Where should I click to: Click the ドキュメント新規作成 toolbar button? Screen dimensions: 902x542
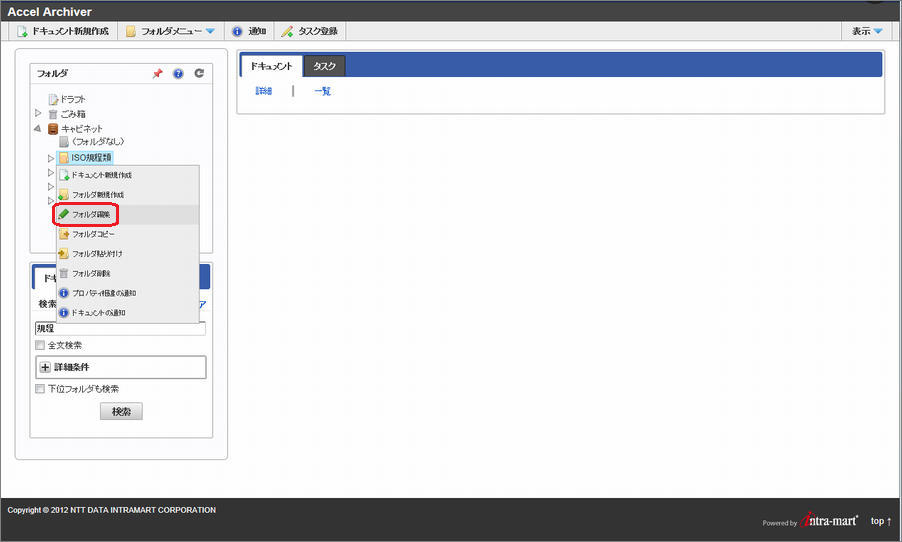click(63, 31)
